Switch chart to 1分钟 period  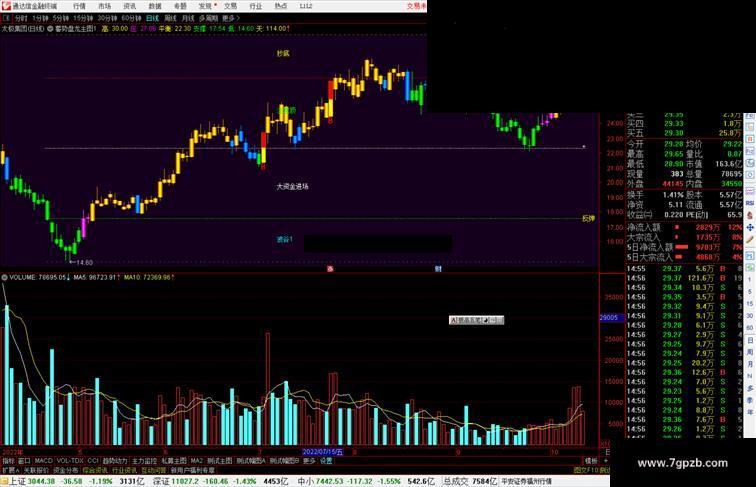pos(40,18)
